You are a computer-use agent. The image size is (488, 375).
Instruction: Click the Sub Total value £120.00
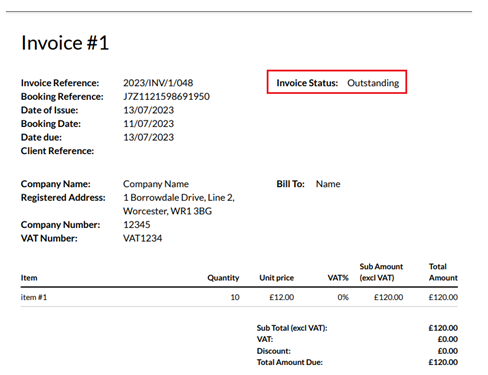coord(443,328)
